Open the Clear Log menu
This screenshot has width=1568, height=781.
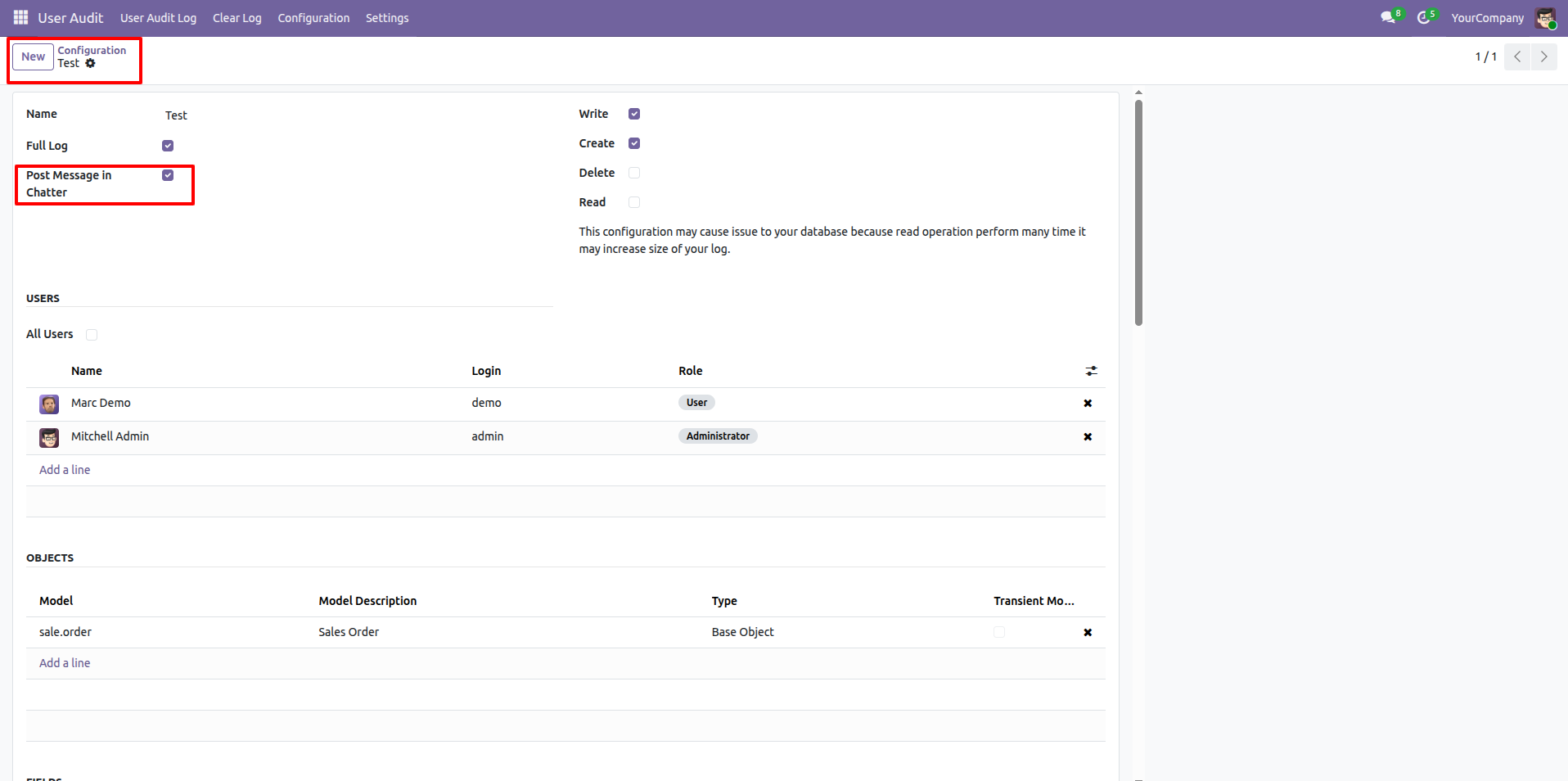(x=237, y=18)
